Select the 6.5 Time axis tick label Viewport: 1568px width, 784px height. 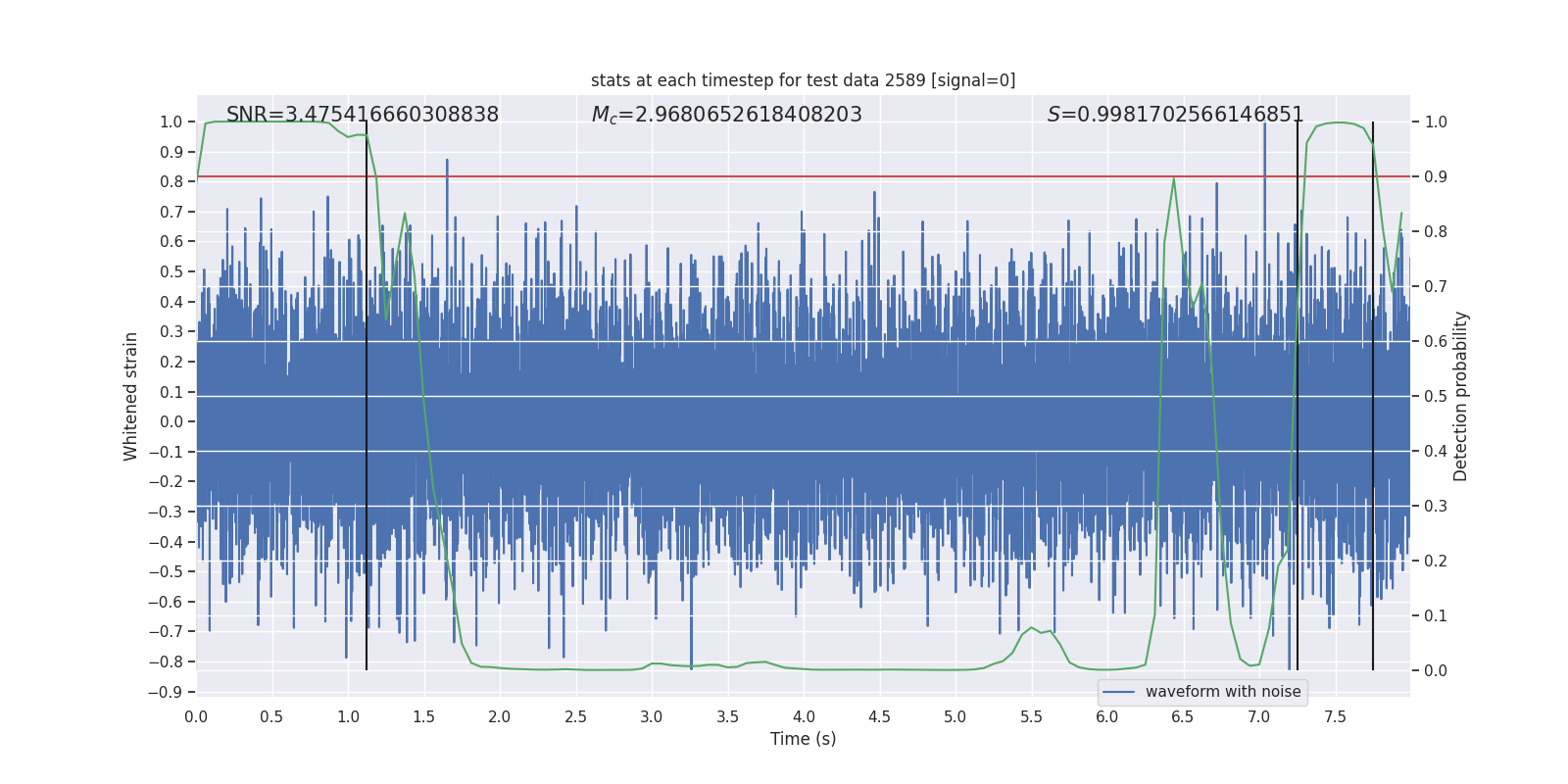pos(1183,716)
